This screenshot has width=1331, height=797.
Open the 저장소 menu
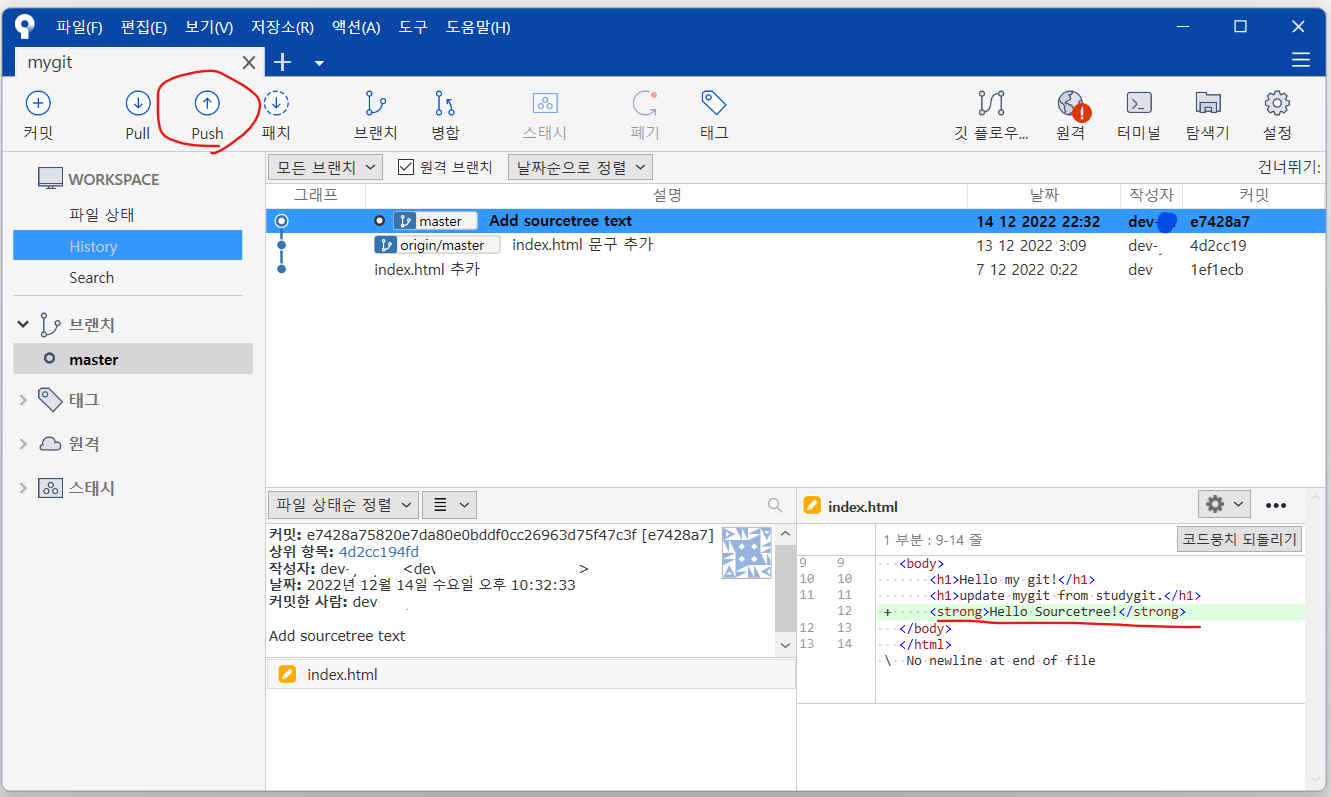pyautogui.click(x=281, y=27)
